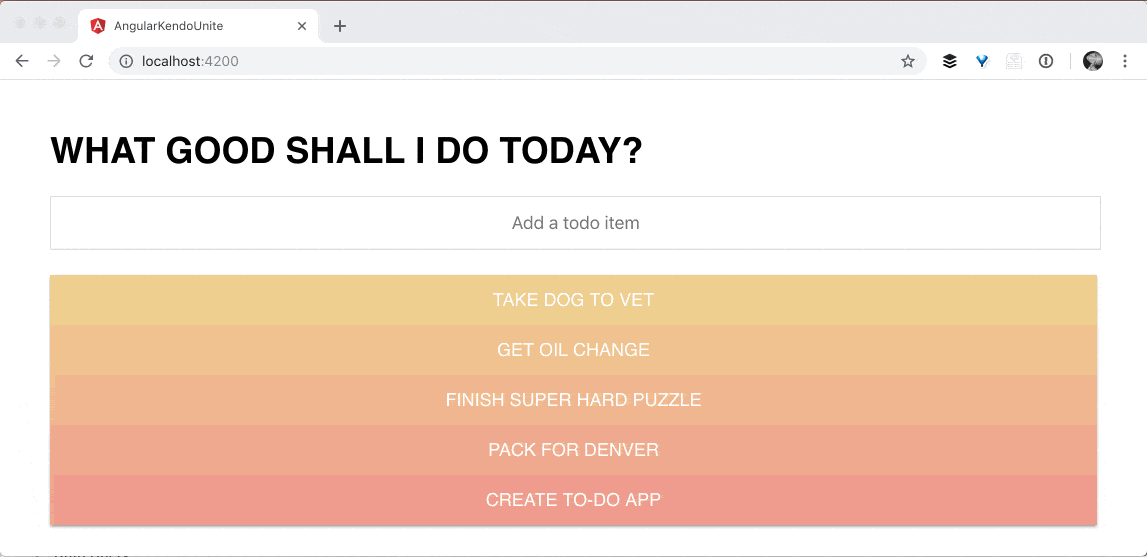
Task: Click the browser forward arrow
Action: [53, 61]
